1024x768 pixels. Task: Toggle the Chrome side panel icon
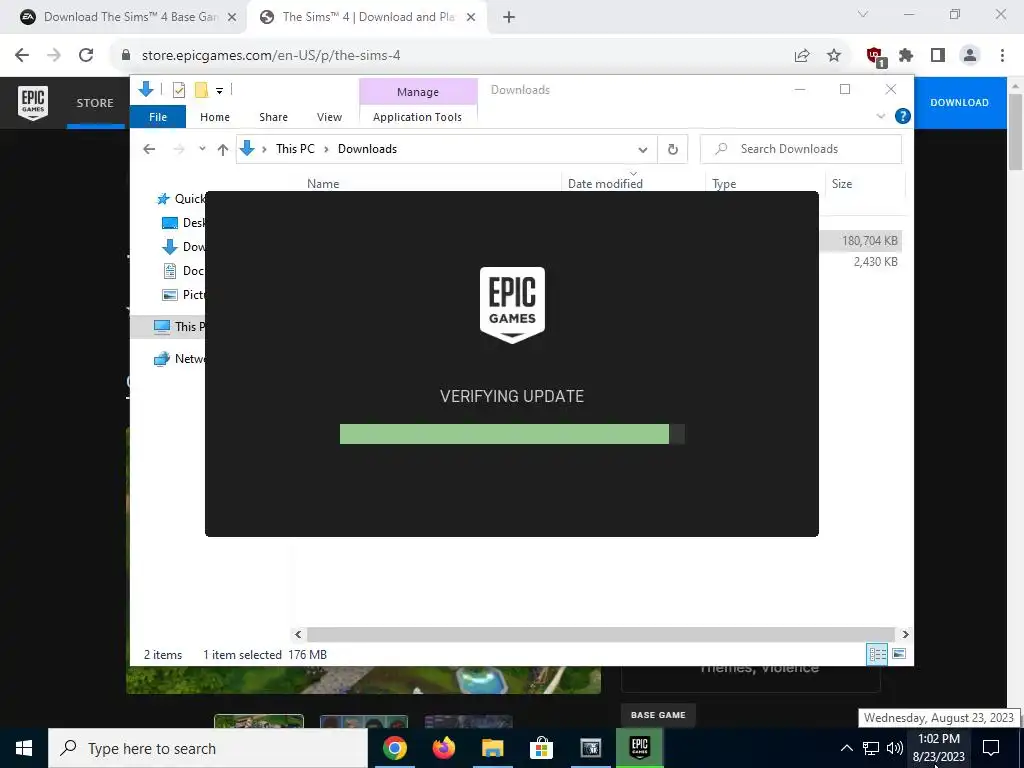[938, 56]
